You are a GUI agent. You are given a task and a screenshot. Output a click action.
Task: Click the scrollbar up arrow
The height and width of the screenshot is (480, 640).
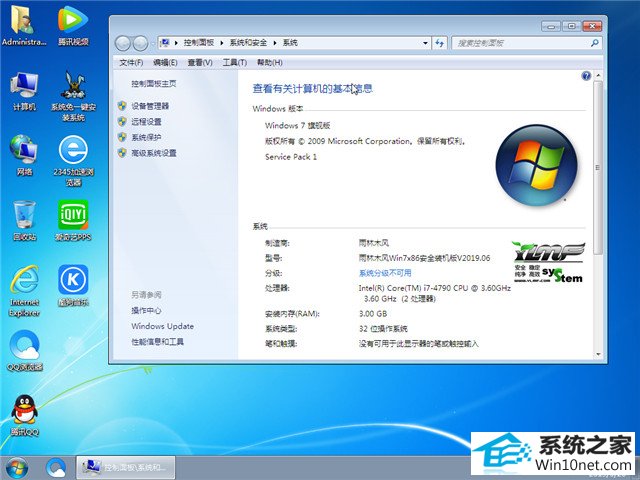coord(598,76)
